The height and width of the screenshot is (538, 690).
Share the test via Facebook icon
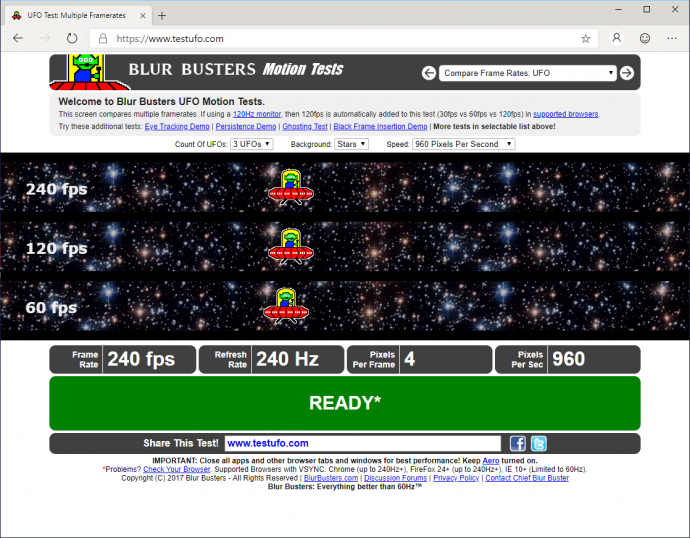[x=518, y=443]
